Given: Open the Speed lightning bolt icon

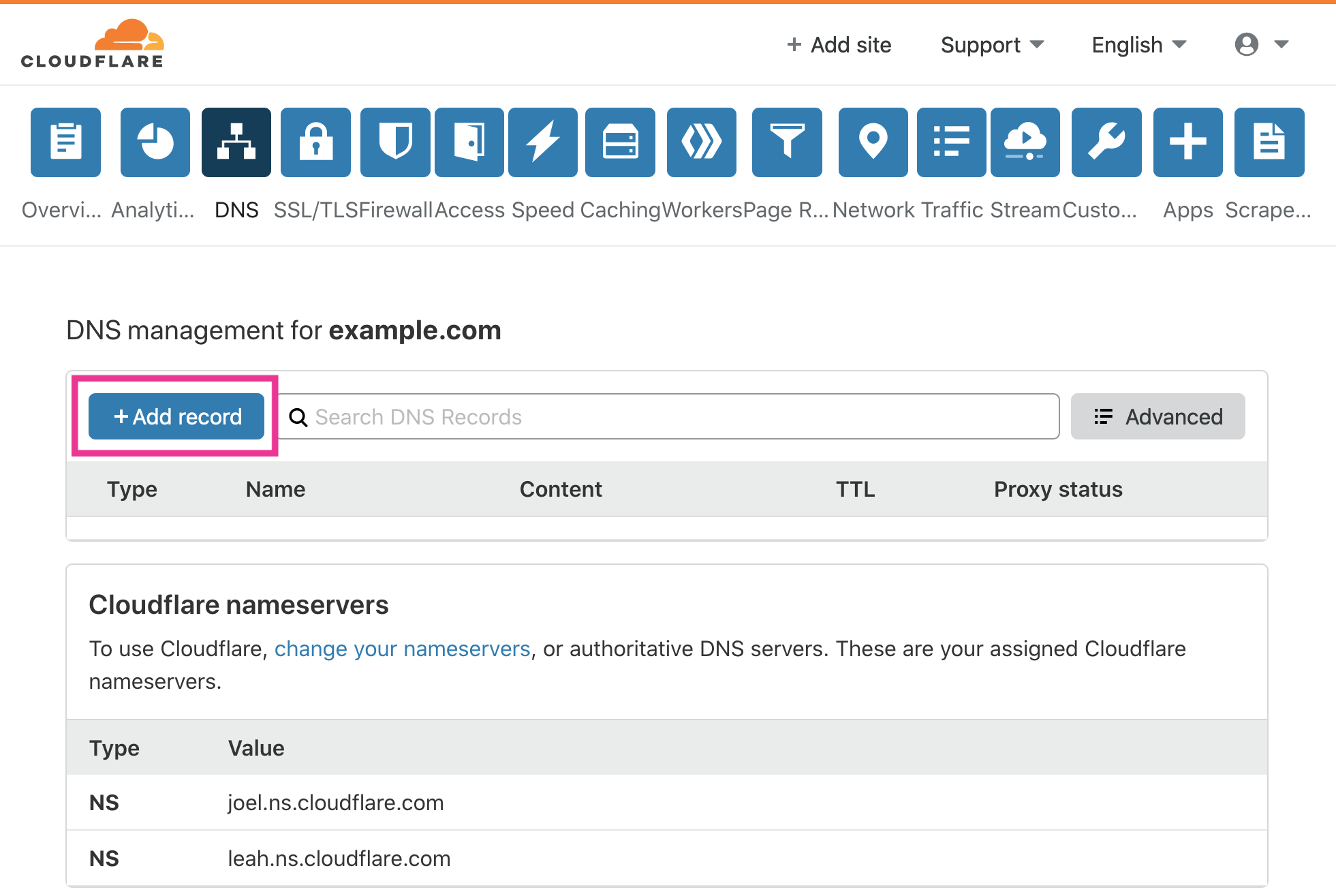Looking at the screenshot, I should point(543,142).
